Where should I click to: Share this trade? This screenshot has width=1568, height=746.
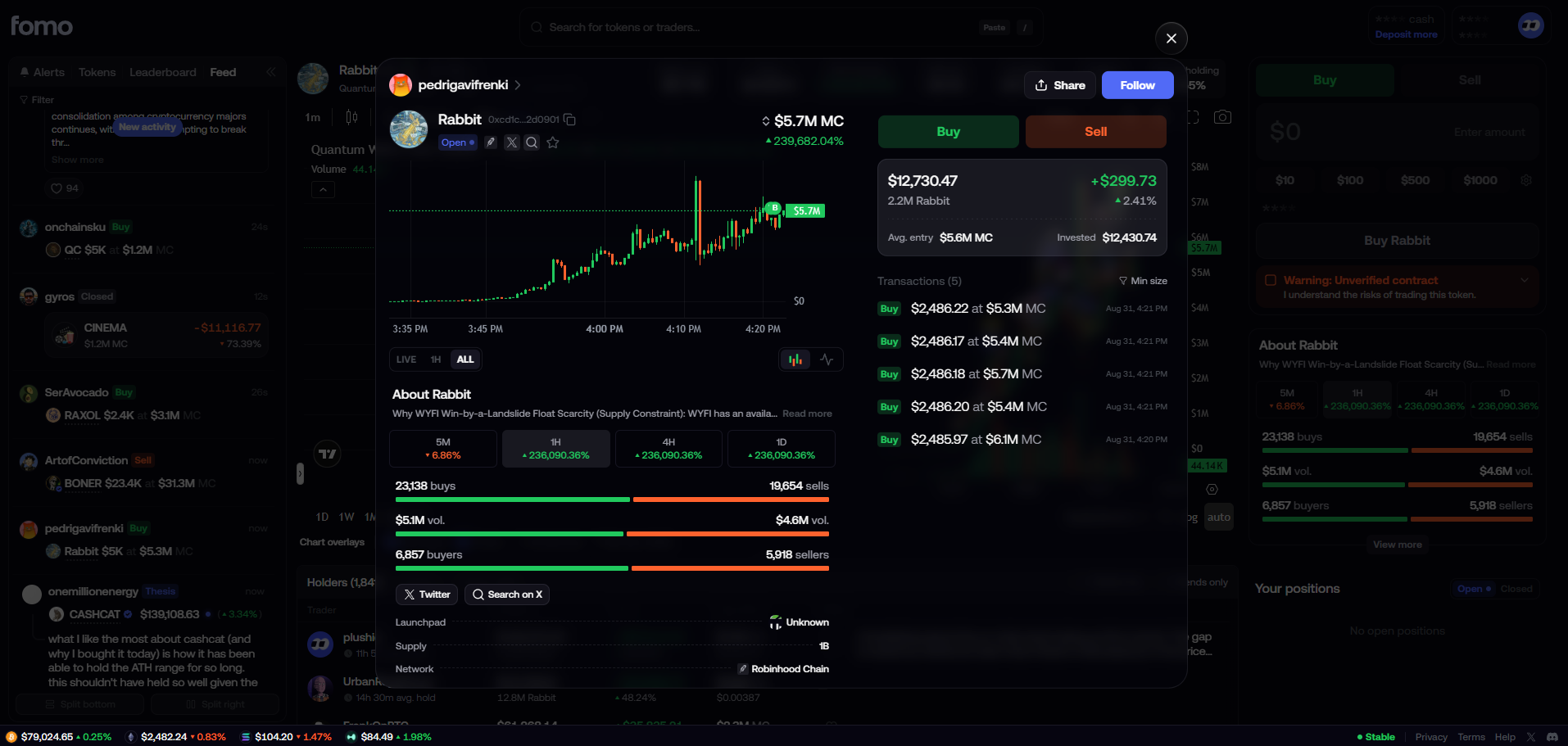[x=1060, y=85]
